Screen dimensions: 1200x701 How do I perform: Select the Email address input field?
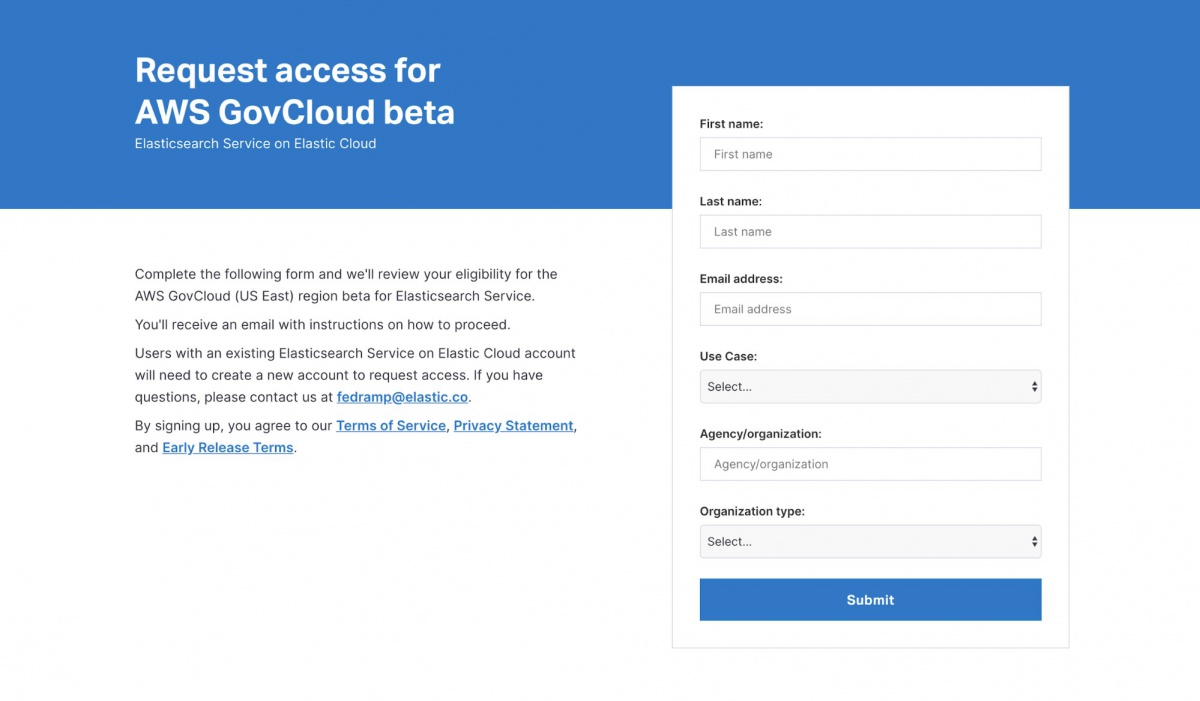(x=870, y=309)
